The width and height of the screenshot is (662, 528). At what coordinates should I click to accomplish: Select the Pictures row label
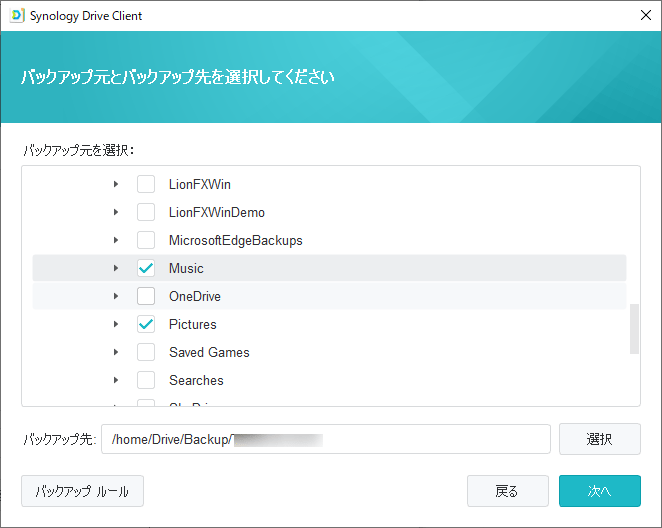click(x=193, y=324)
